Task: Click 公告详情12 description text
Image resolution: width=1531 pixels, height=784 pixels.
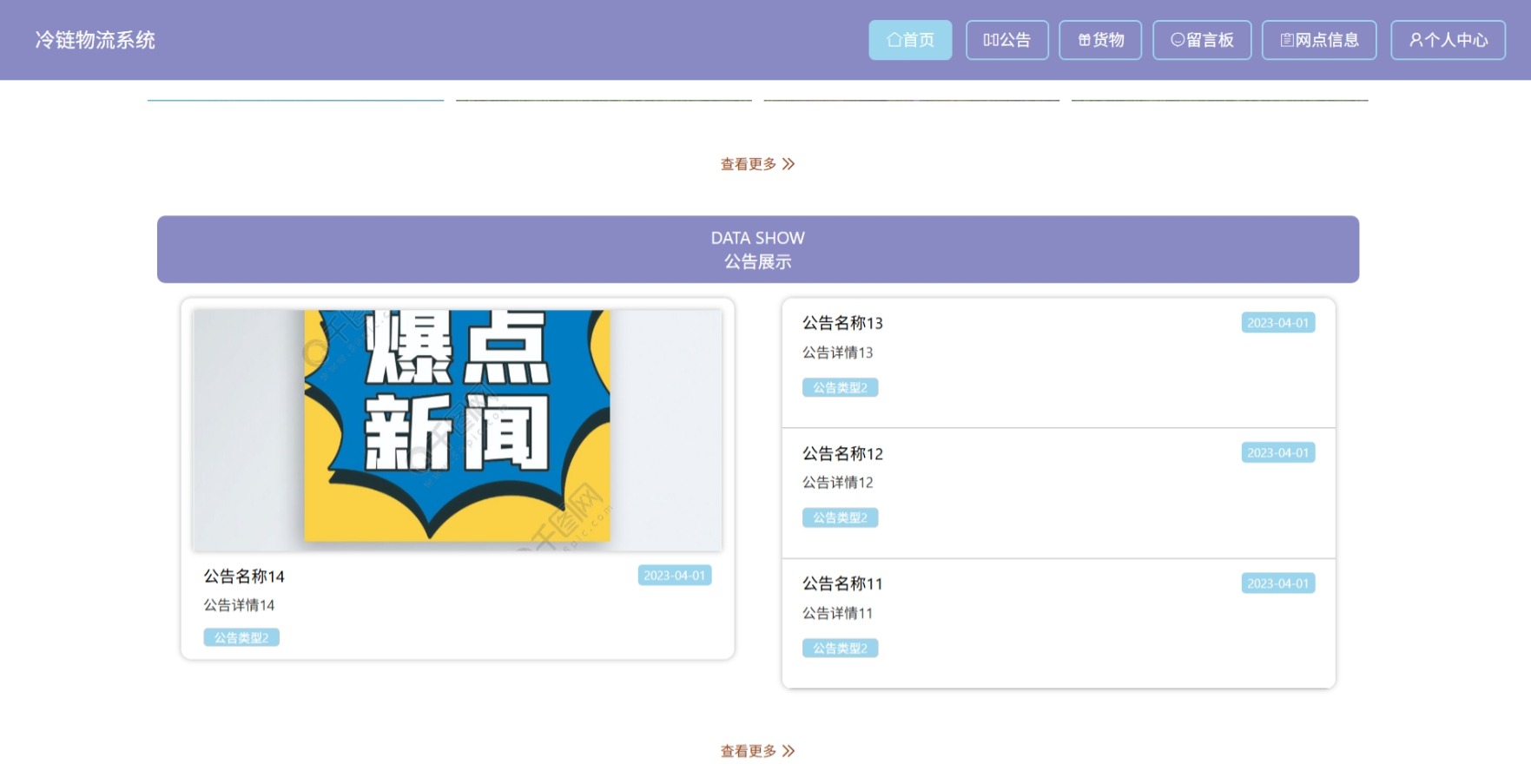Action: pyautogui.click(x=837, y=483)
